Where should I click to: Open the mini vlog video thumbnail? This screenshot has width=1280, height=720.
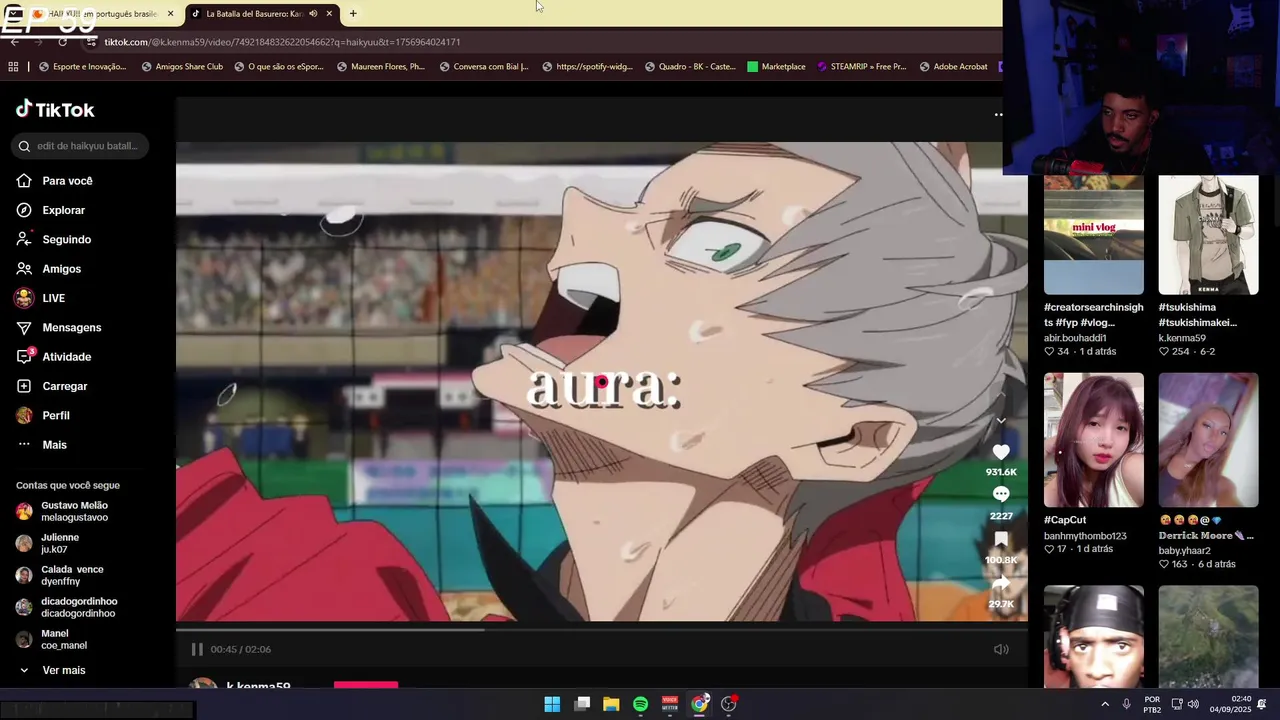coord(1094,235)
